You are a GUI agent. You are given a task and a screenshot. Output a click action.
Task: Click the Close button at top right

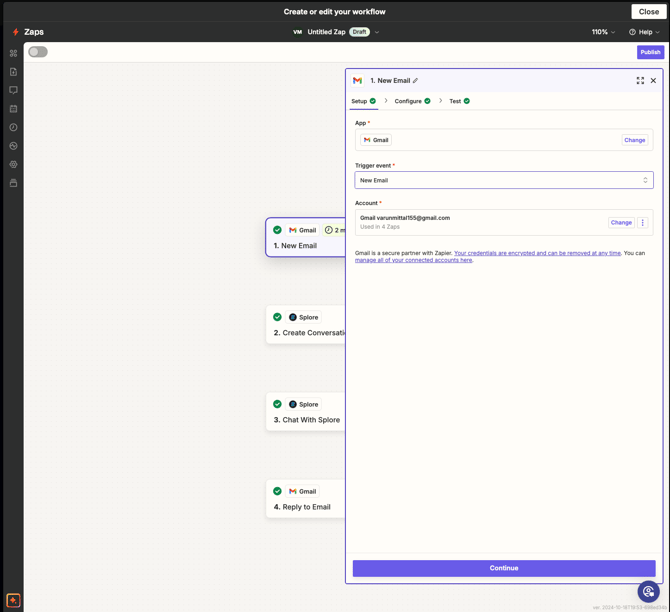649,12
